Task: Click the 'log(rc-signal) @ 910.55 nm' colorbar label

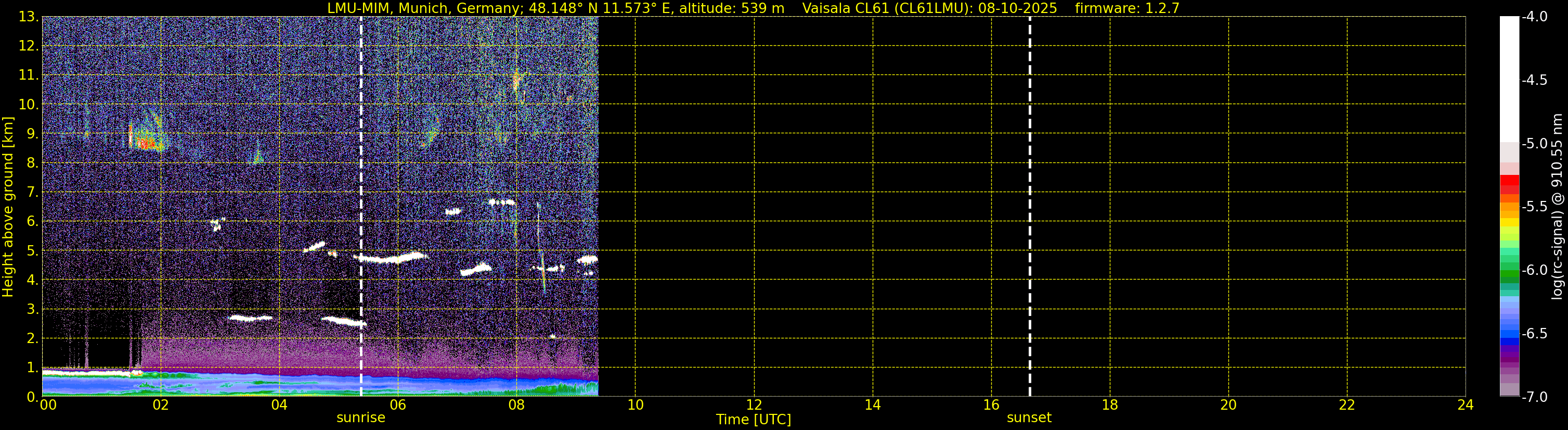Action: [1557, 207]
